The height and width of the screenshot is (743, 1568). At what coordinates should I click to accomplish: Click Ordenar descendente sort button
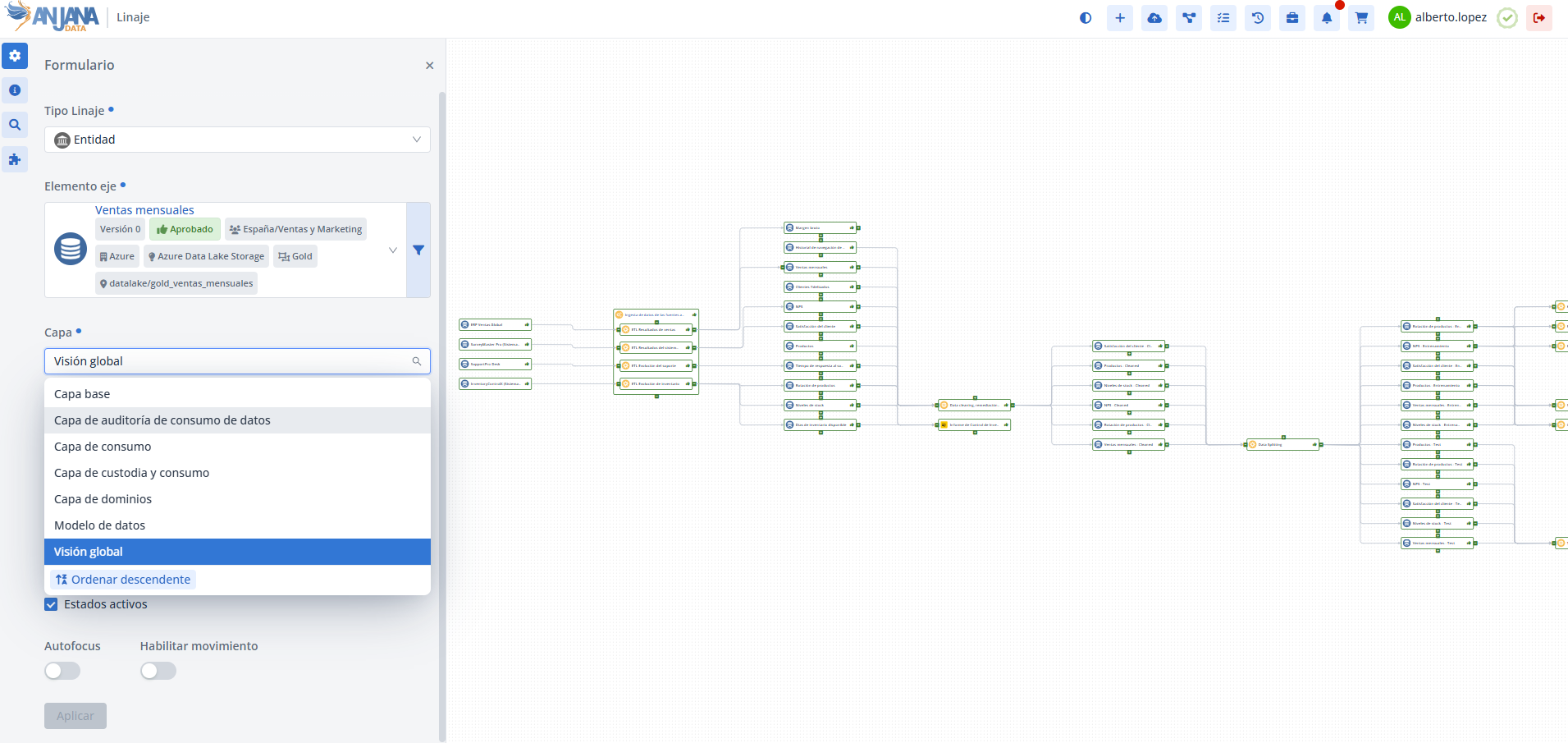(x=123, y=580)
